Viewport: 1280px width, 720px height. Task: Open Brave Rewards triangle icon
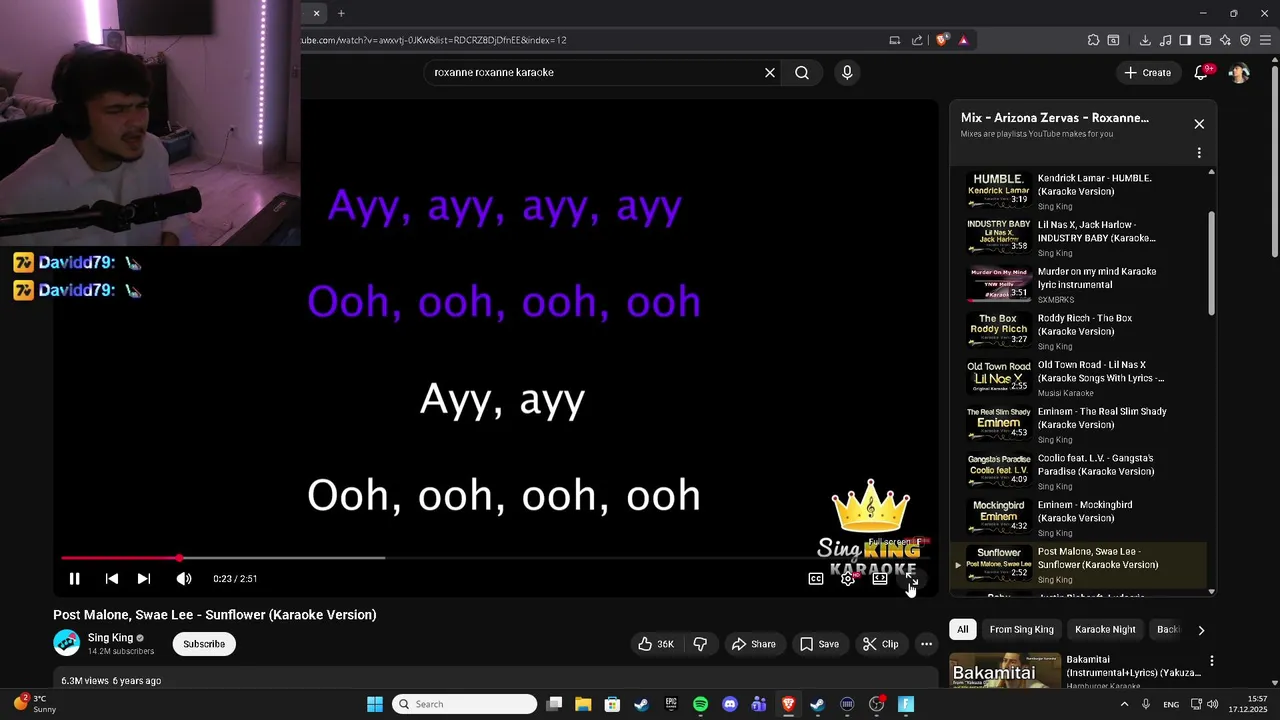(964, 40)
